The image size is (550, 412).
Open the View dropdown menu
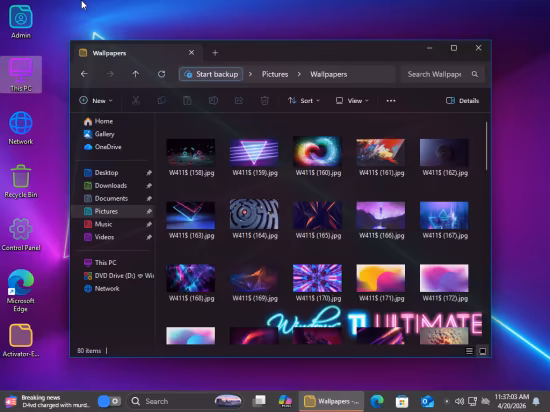point(352,101)
